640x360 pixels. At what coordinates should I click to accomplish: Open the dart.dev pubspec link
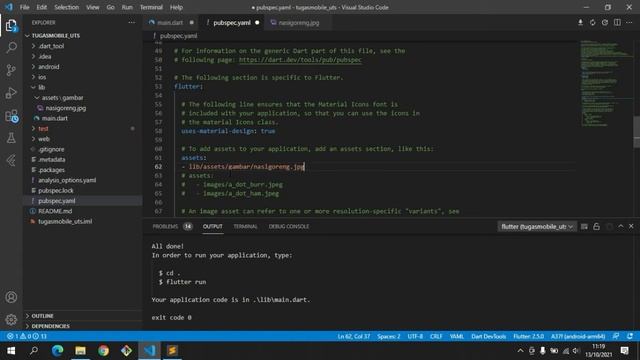[300, 60]
